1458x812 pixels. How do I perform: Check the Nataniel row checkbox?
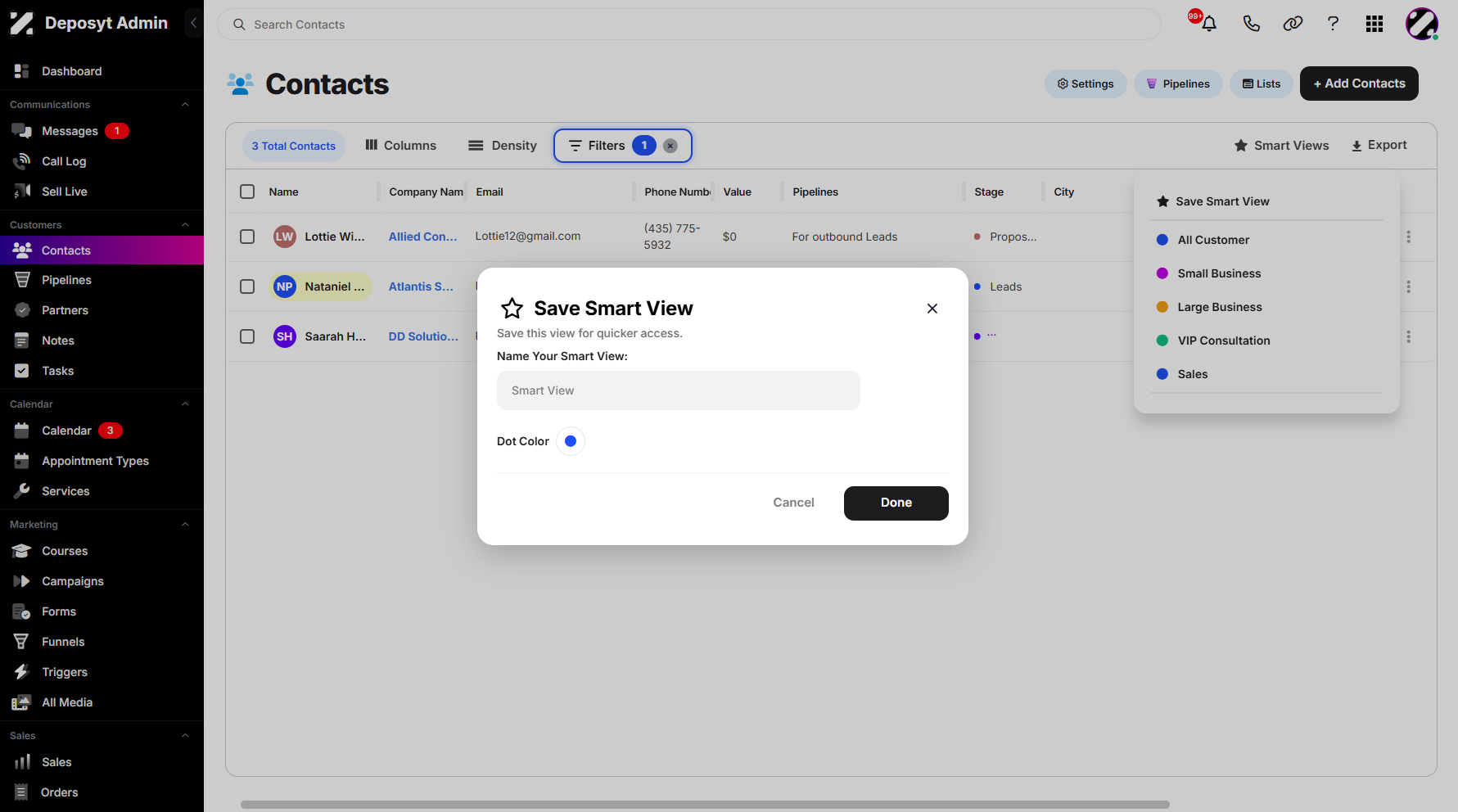coord(247,286)
